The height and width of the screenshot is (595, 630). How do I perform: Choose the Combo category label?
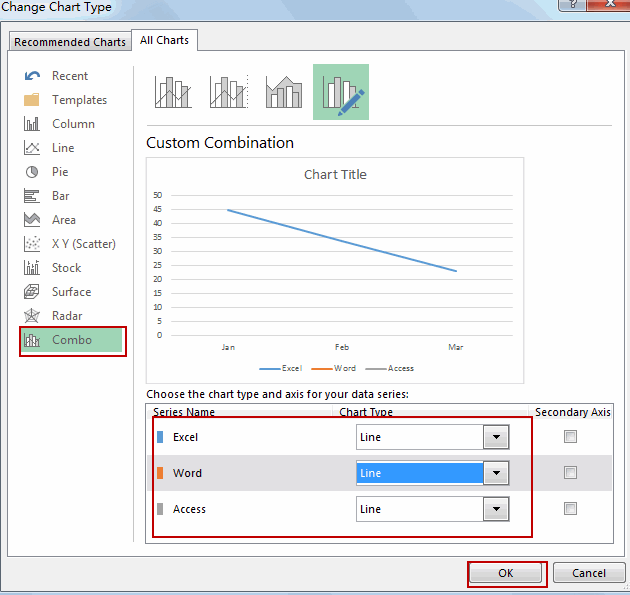point(72,340)
